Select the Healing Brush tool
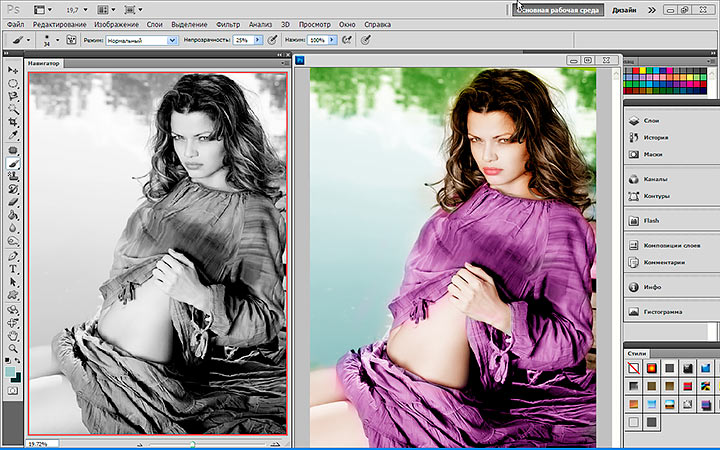The height and width of the screenshot is (450, 720). [13, 151]
